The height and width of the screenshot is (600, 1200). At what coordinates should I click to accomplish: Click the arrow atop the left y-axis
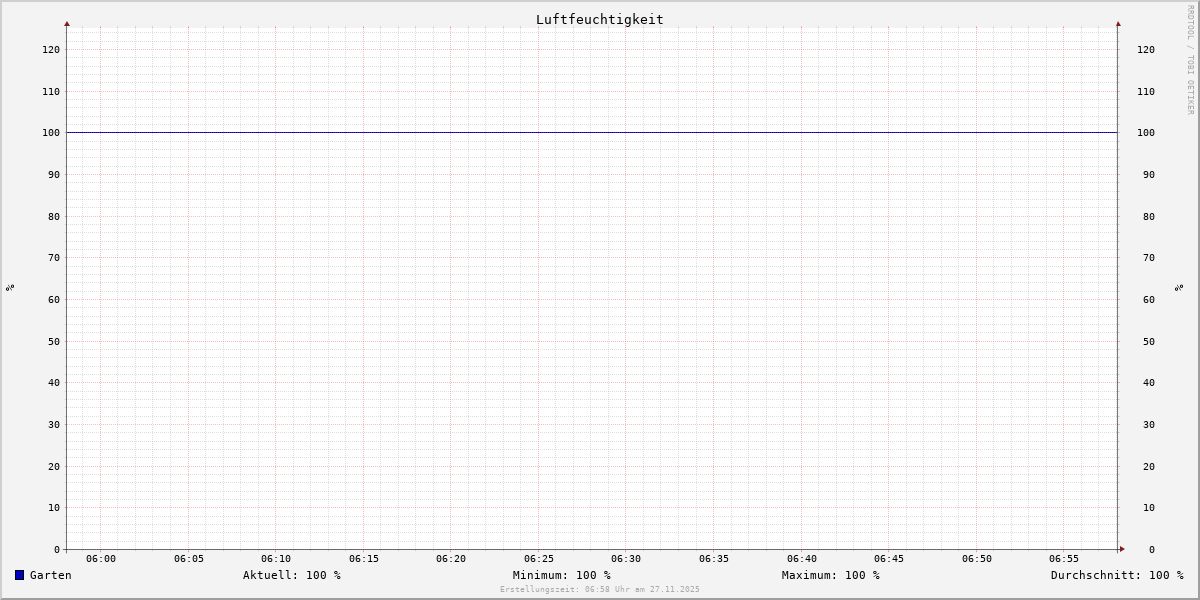pyautogui.click(x=67, y=23)
